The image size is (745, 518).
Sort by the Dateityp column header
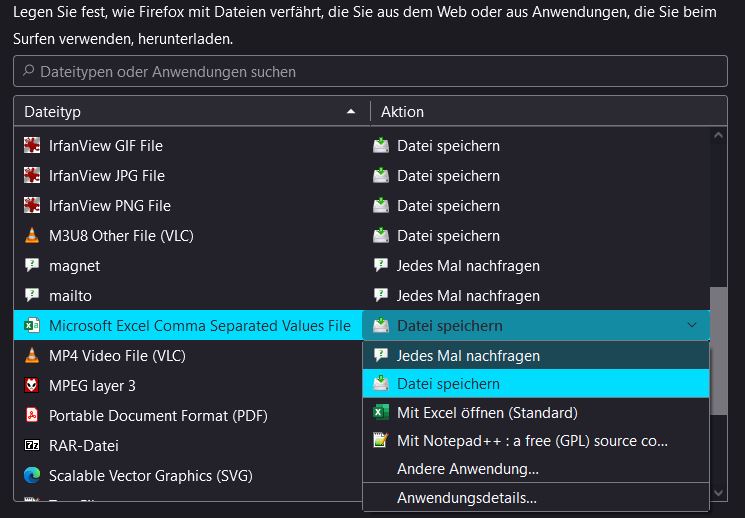click(192, 112)
